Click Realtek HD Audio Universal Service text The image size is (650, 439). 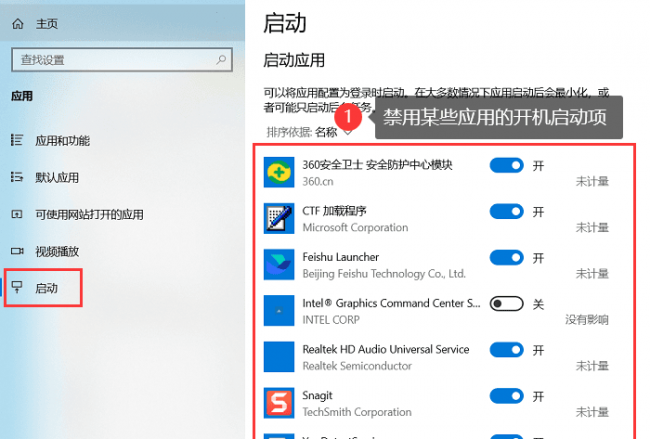tap(386, 349)
